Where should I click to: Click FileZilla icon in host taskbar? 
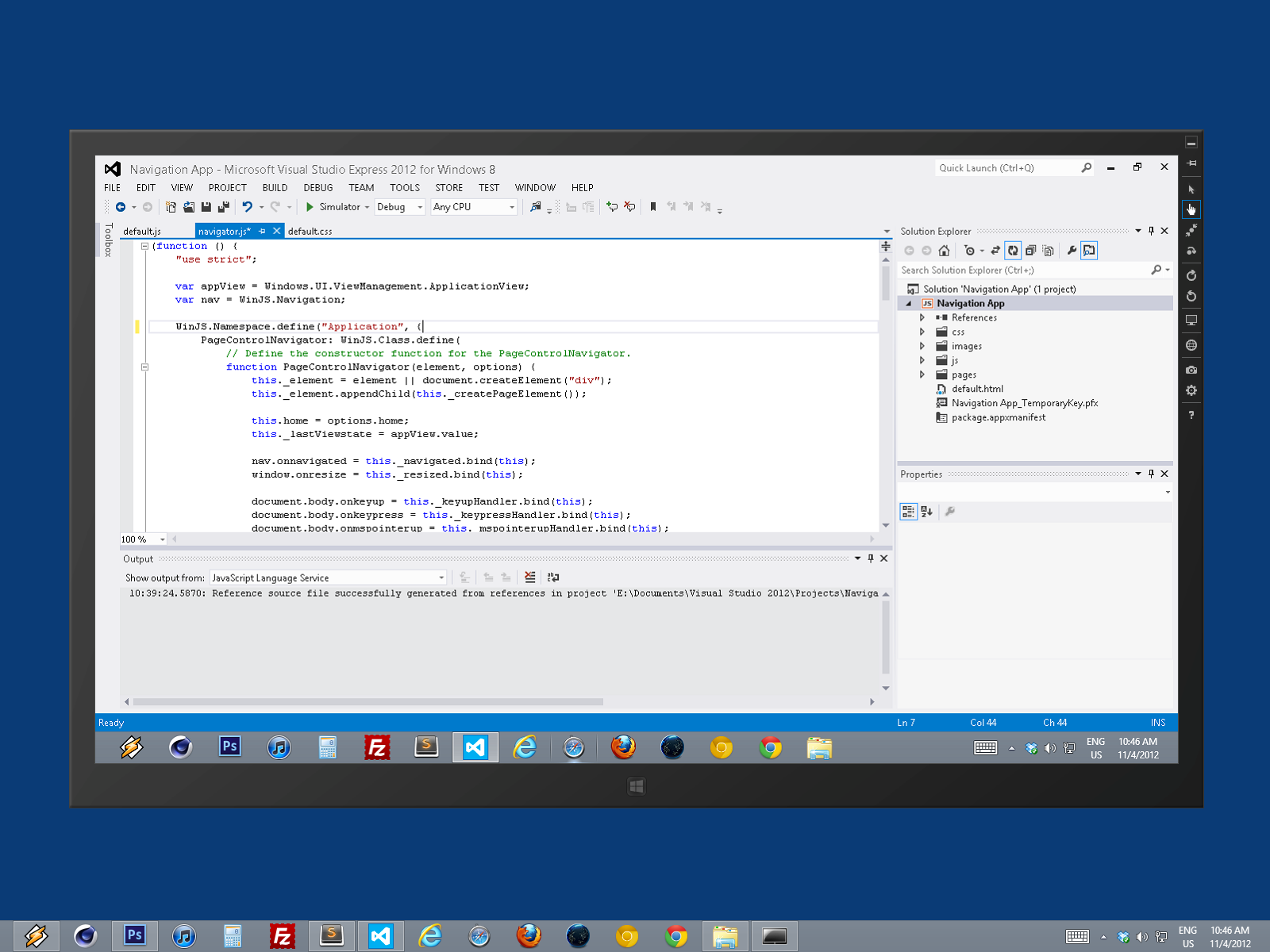[x=283, y=936]
